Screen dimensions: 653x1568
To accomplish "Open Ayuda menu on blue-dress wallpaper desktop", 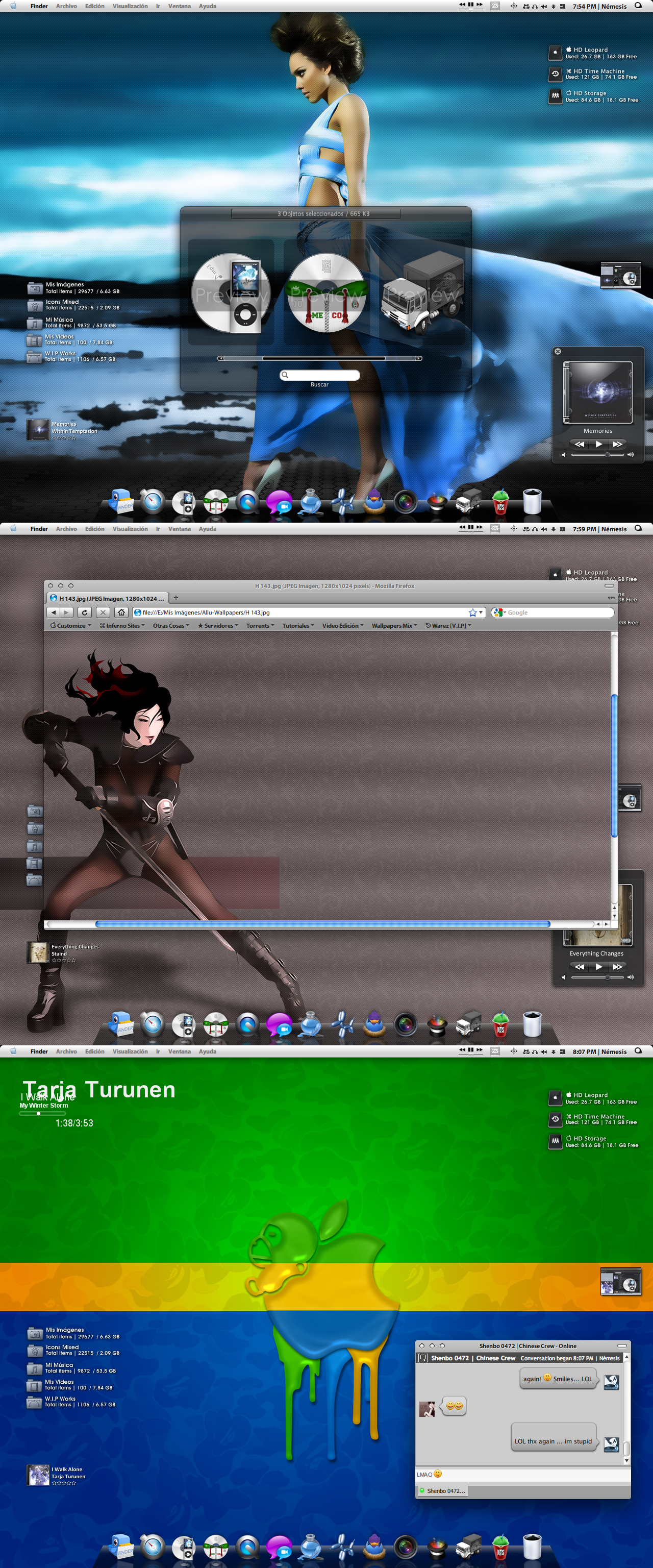I will [x=208, y=6].
